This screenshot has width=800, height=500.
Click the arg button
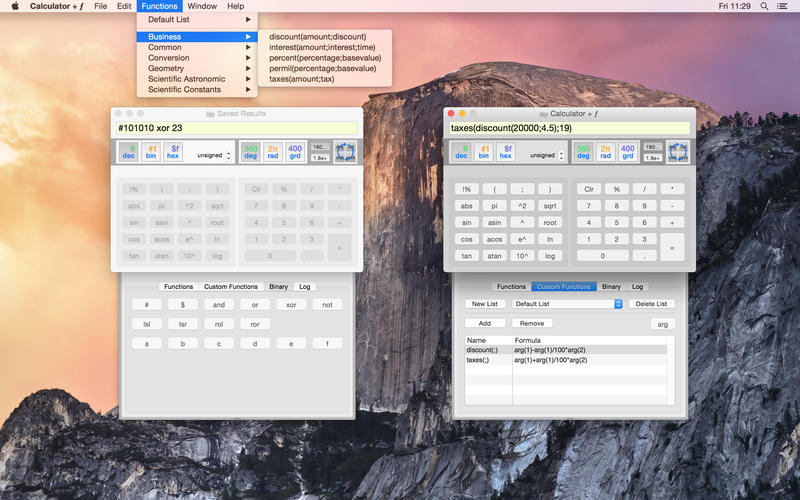coord(662,324)
